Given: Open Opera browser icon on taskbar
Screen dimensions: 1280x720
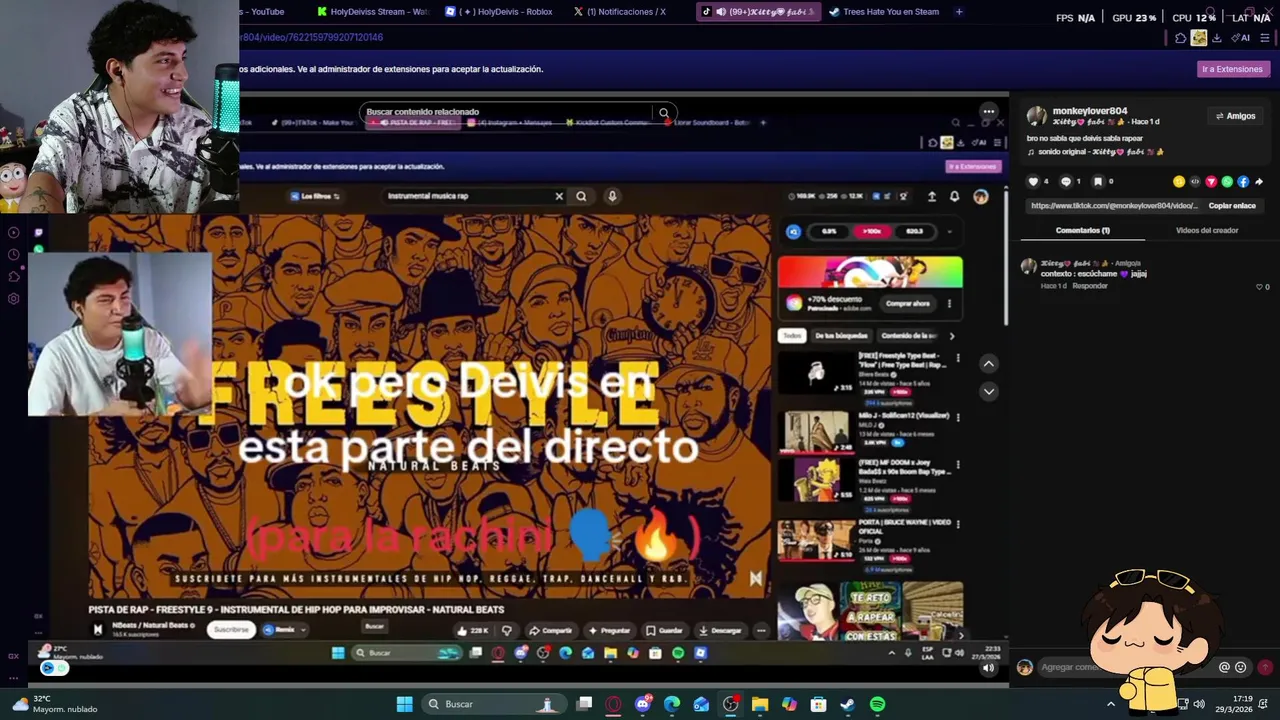Looking at the screenshot, I should tap(613, 704).
